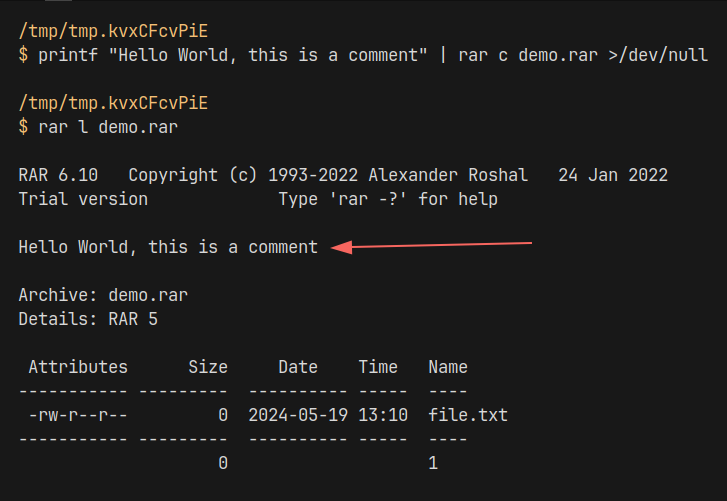Screen dimensions: 727x501
Task: Click the 'Trial version' text
Action: 83,199
